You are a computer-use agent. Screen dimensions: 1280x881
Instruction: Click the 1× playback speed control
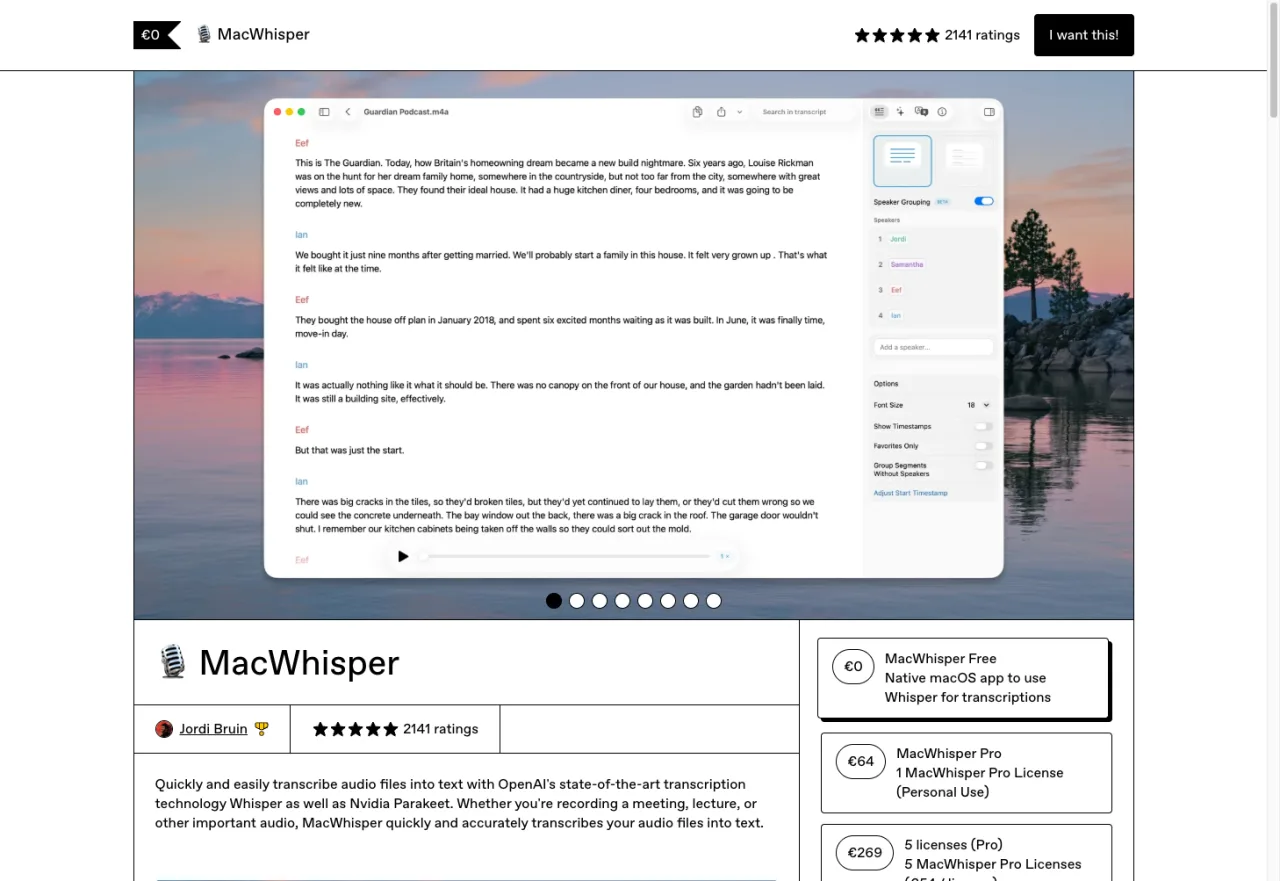(725, 556)
